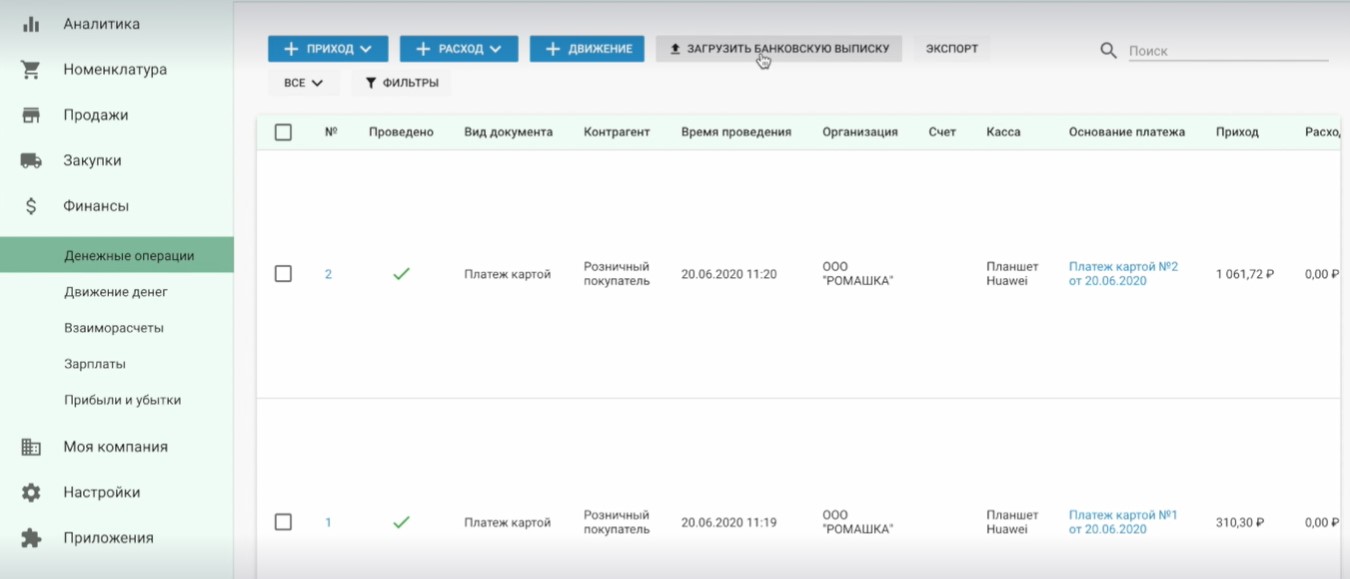The image size is (1350, 579).
Task: Open link Платеж картой №2 от 20.06.2020
Action: click(1123, 274)
